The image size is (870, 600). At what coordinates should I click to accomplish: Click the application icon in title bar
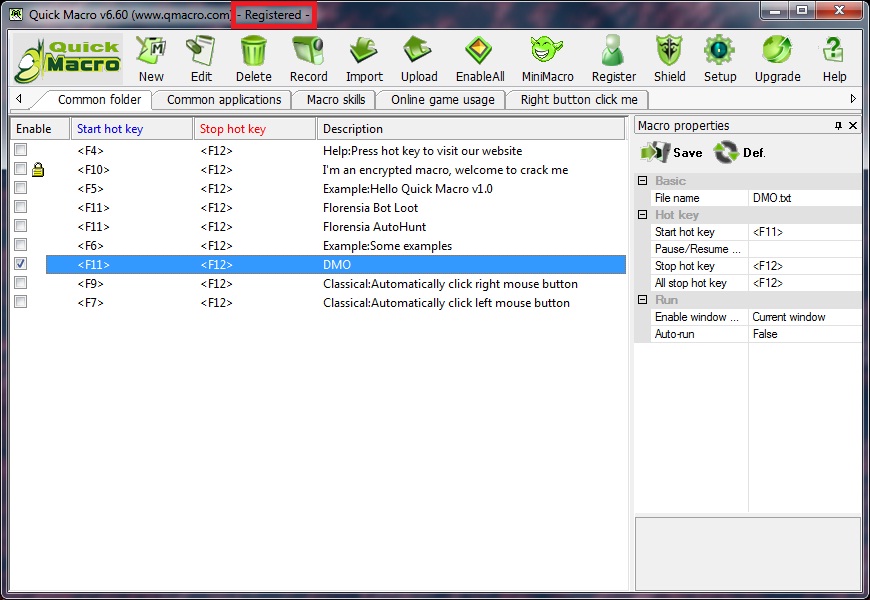[16, 14]
